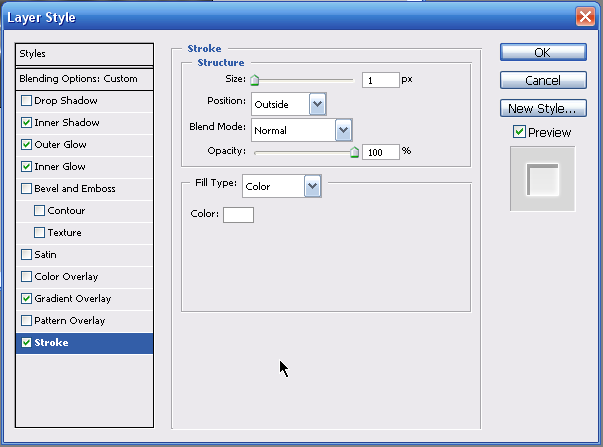
Task: Open the stroke Color swatch
Action: 238,215
